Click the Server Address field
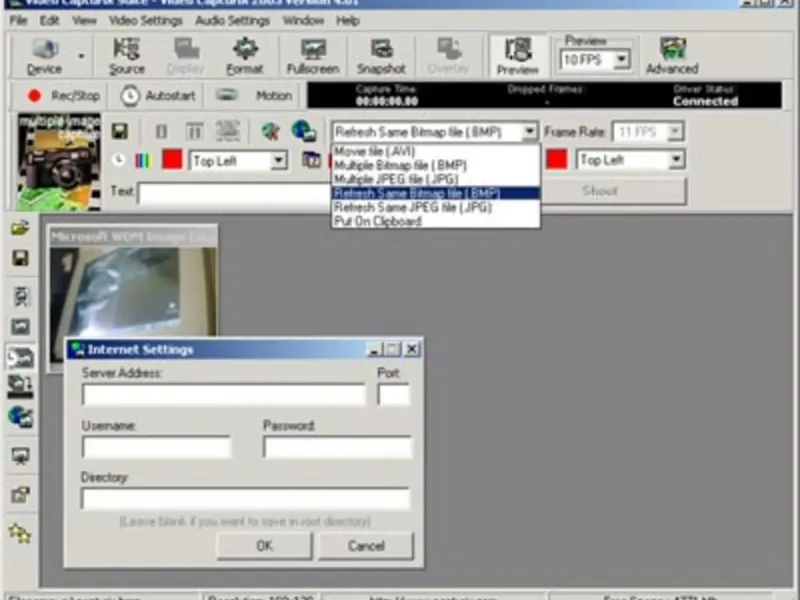Screen dimensions: 800x600 tap(224, 394)
